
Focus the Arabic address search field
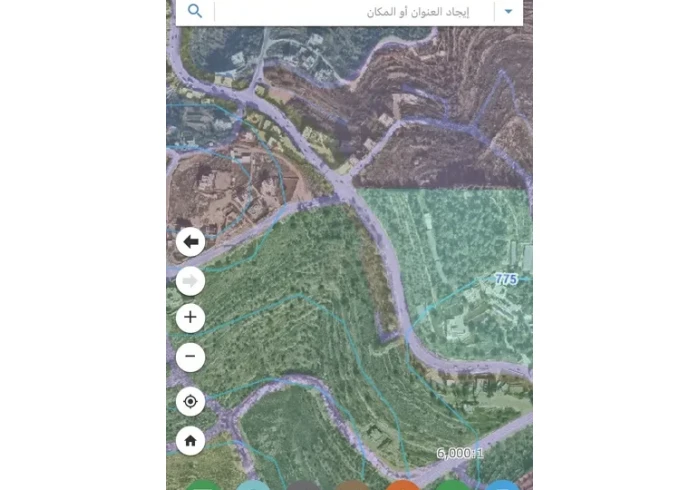pos(354,12)
